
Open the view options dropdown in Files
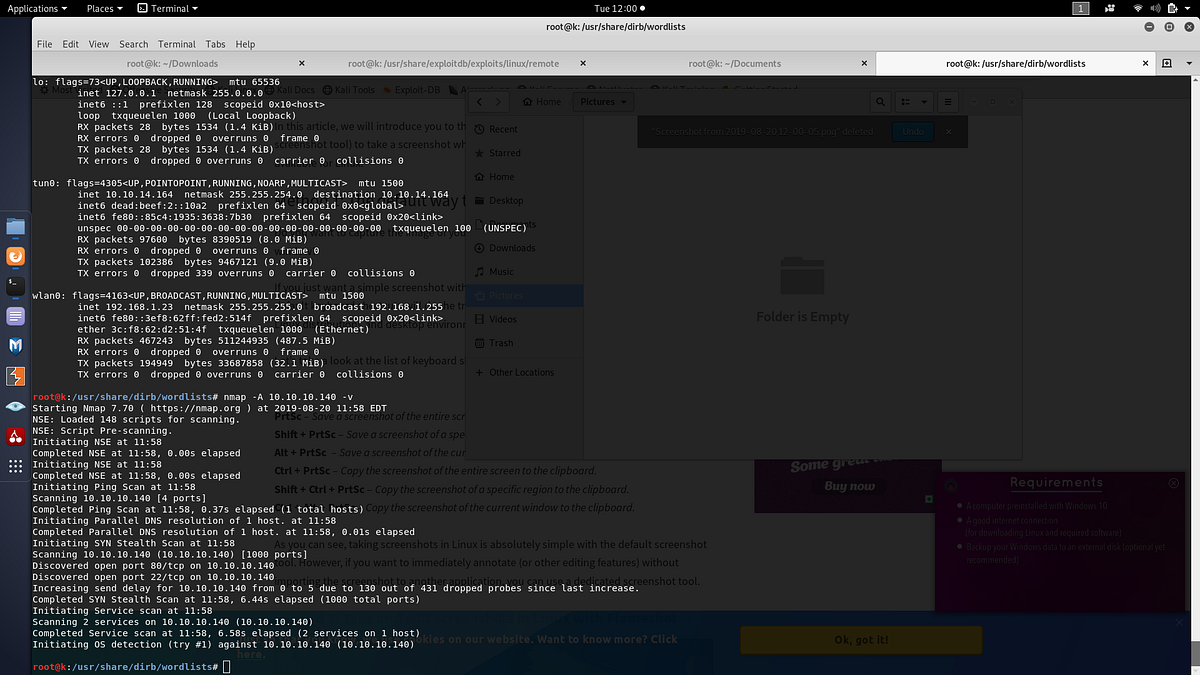(924, 101)
